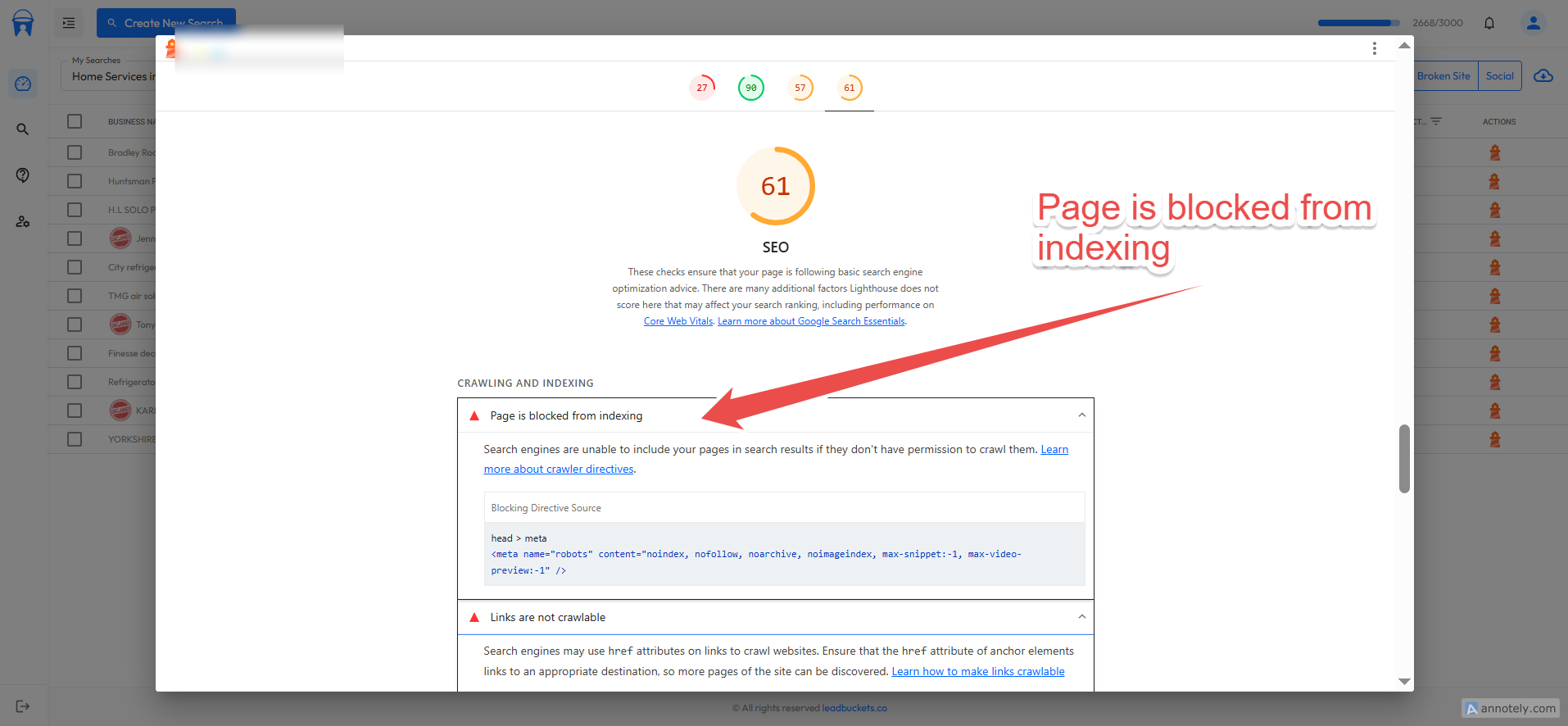Toggle the select-all checkbox in table header
This screenshot has width=1568, height=726.
75,121
